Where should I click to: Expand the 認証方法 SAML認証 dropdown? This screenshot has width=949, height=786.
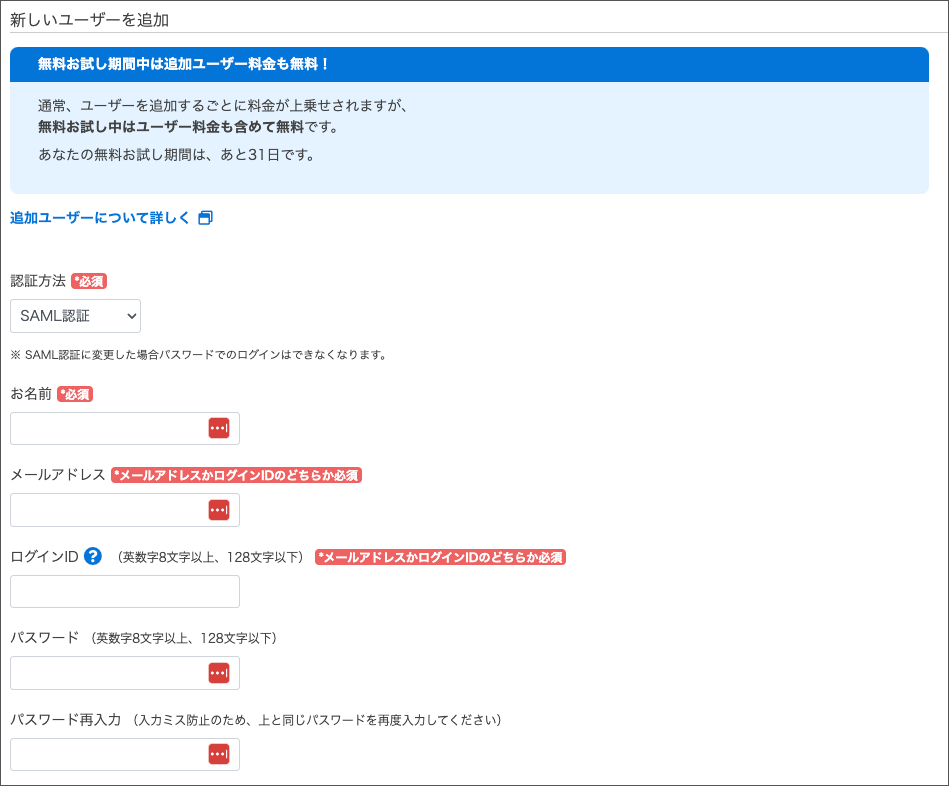tap(76, 316)
